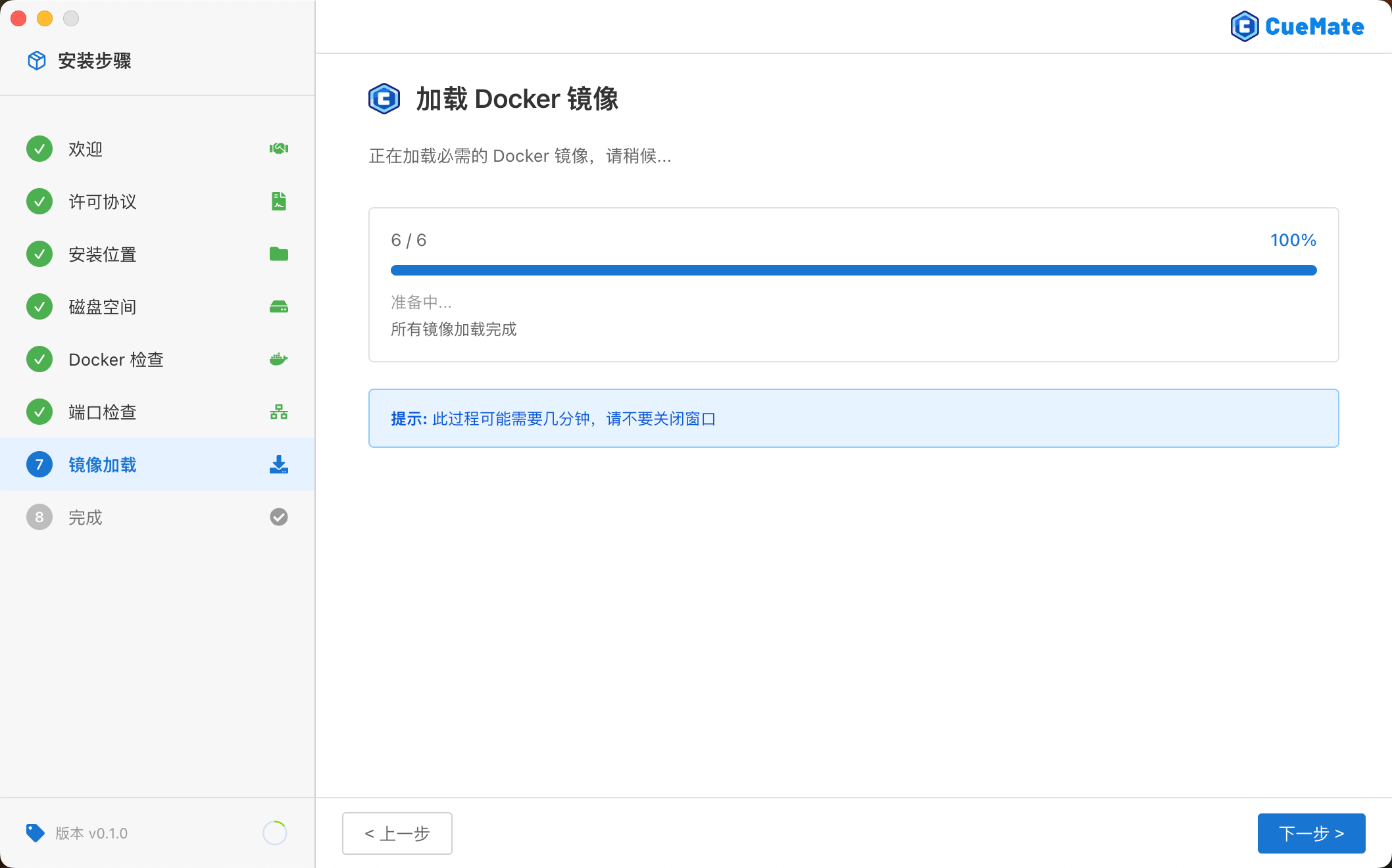This screenshot has height=868, width=1392.
Task: Select the Docker whale icon beside Docker 检查
Action: click(278, 359)
